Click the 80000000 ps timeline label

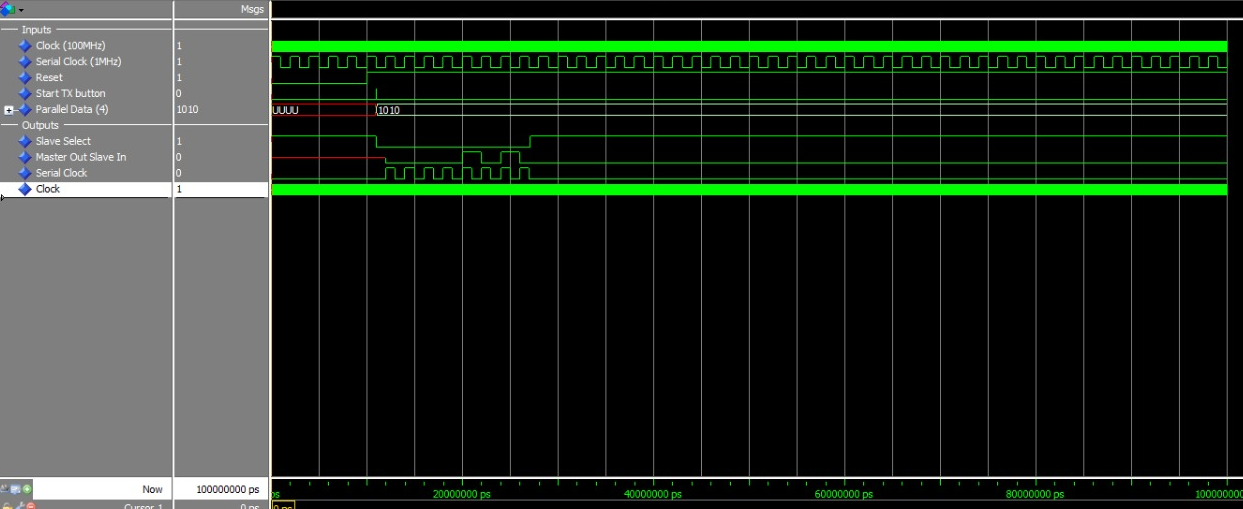pos(1036,494)
